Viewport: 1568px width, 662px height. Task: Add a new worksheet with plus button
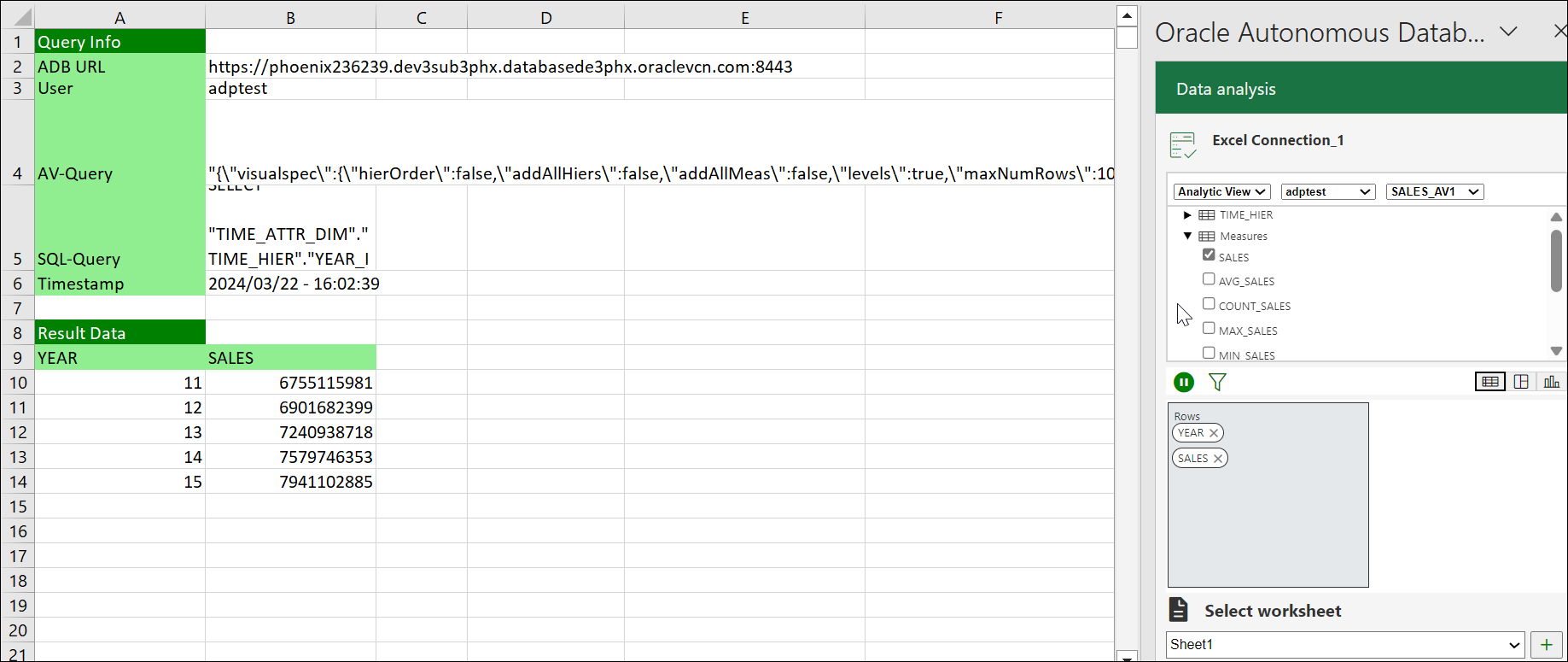pos(1546,645)
